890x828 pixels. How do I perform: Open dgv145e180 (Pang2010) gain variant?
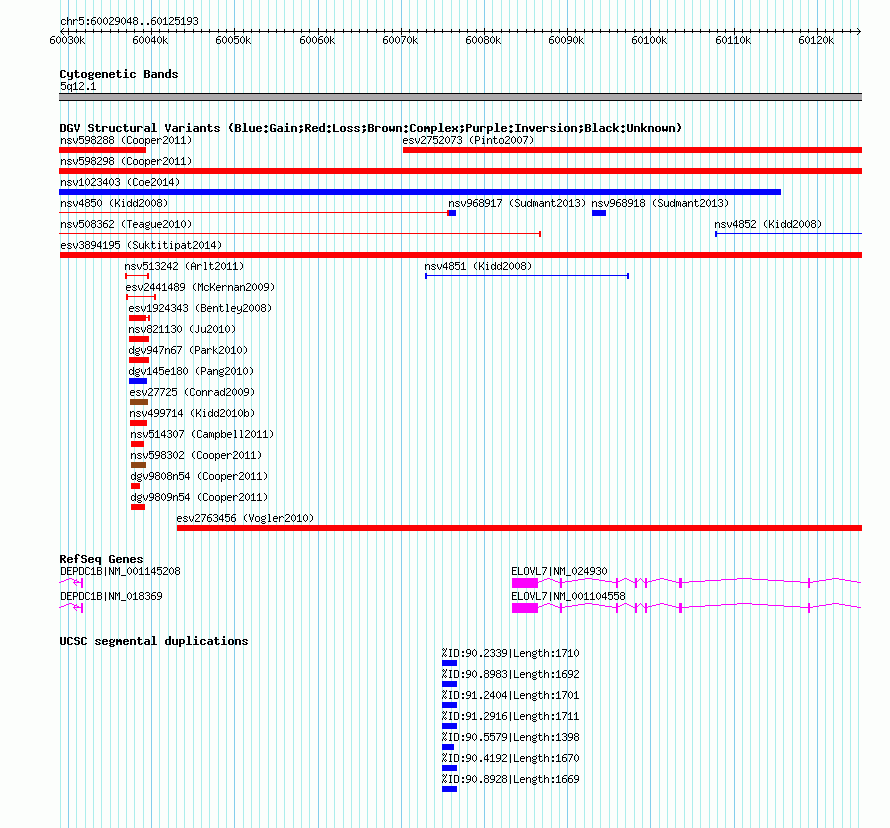click(138, 381)
